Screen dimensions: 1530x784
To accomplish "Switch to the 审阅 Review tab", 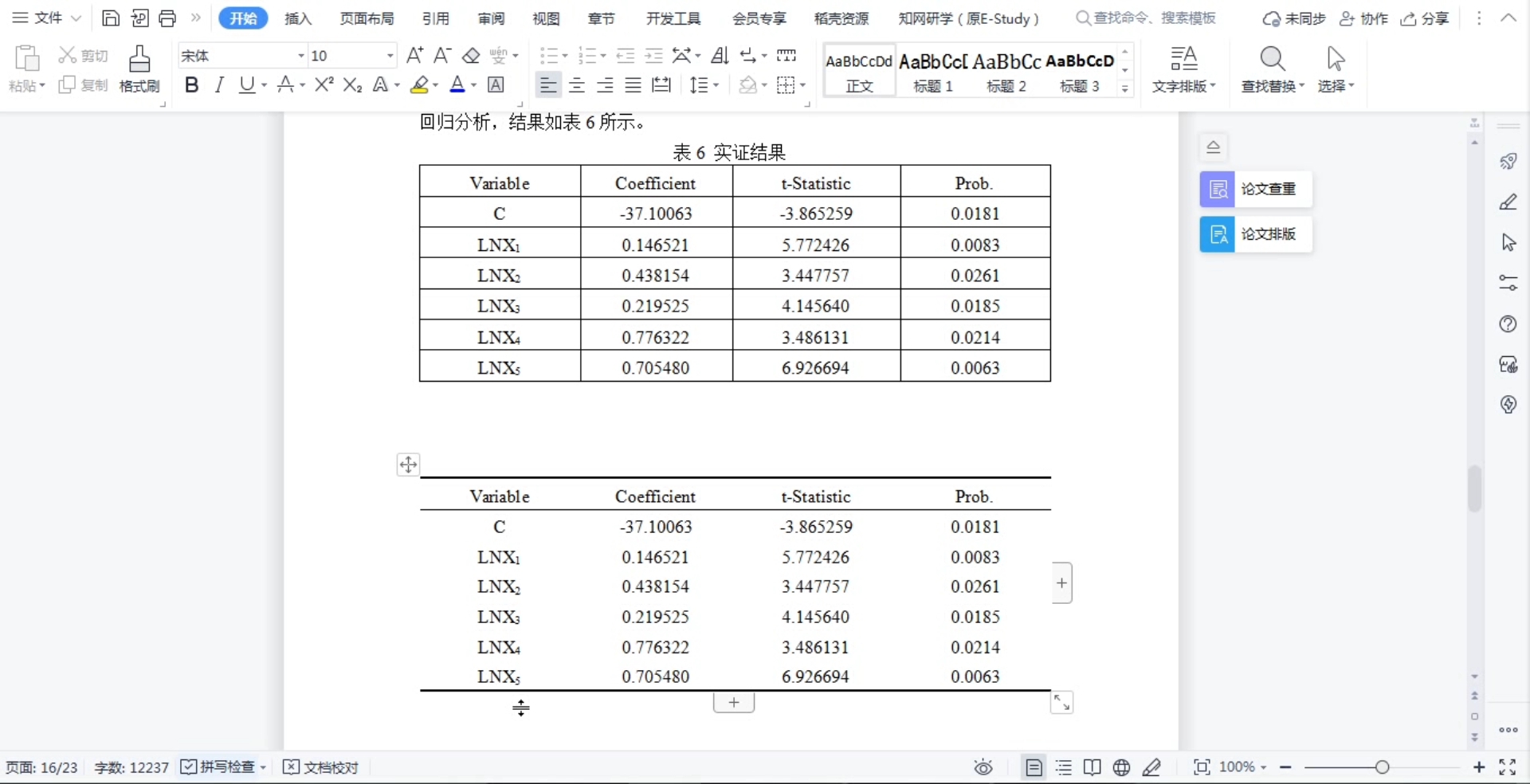I will point(491,18).
